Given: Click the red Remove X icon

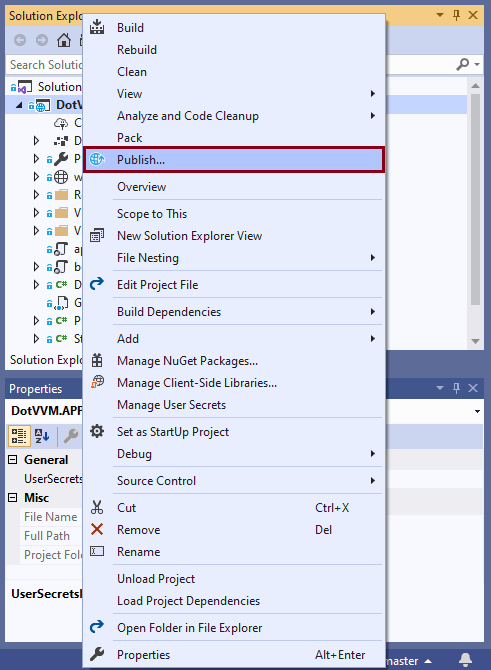Looking at the screenshot, I should tap(97, 529).
